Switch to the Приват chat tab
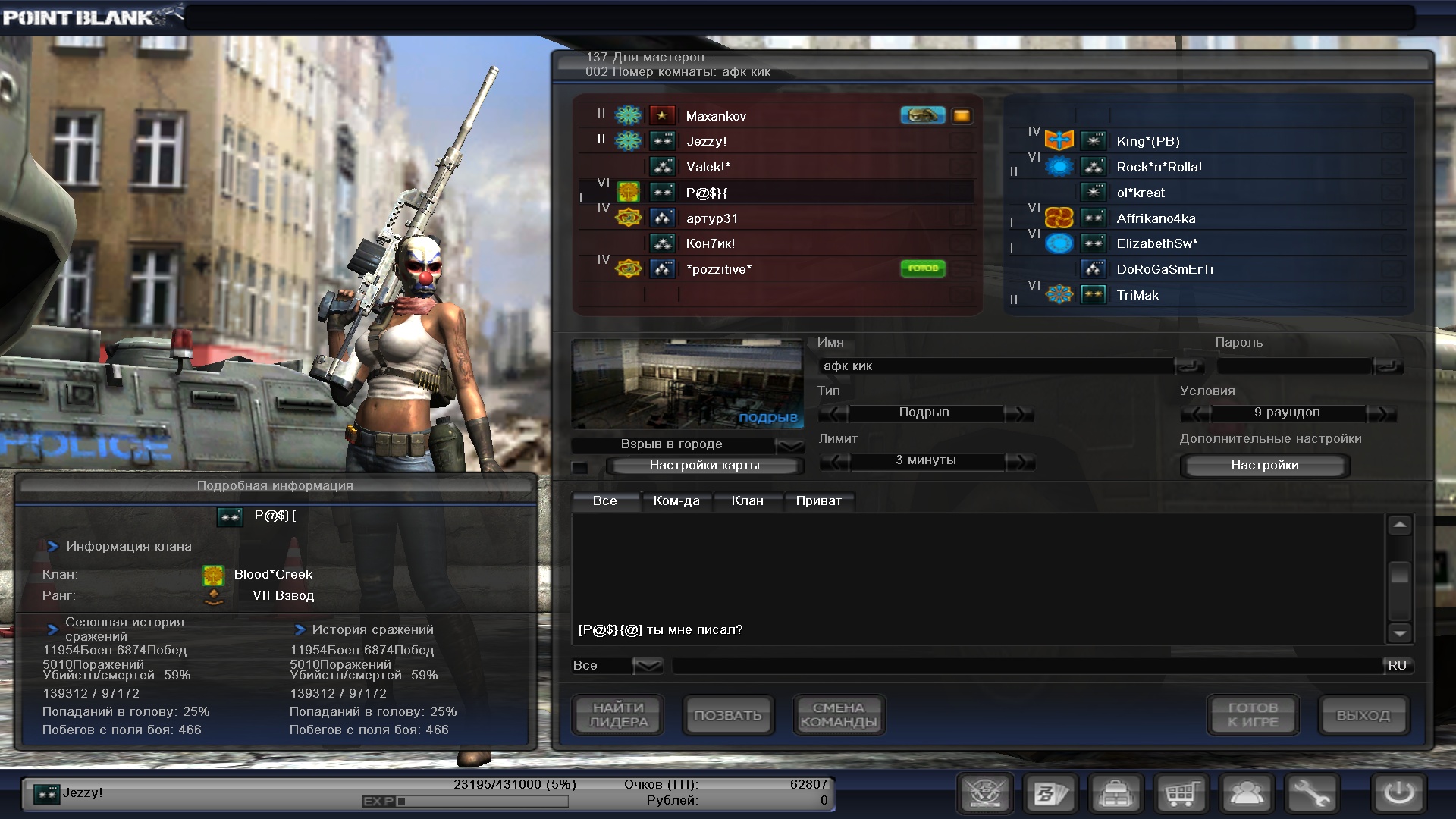The image size is (1456, 819). point(818,500)
